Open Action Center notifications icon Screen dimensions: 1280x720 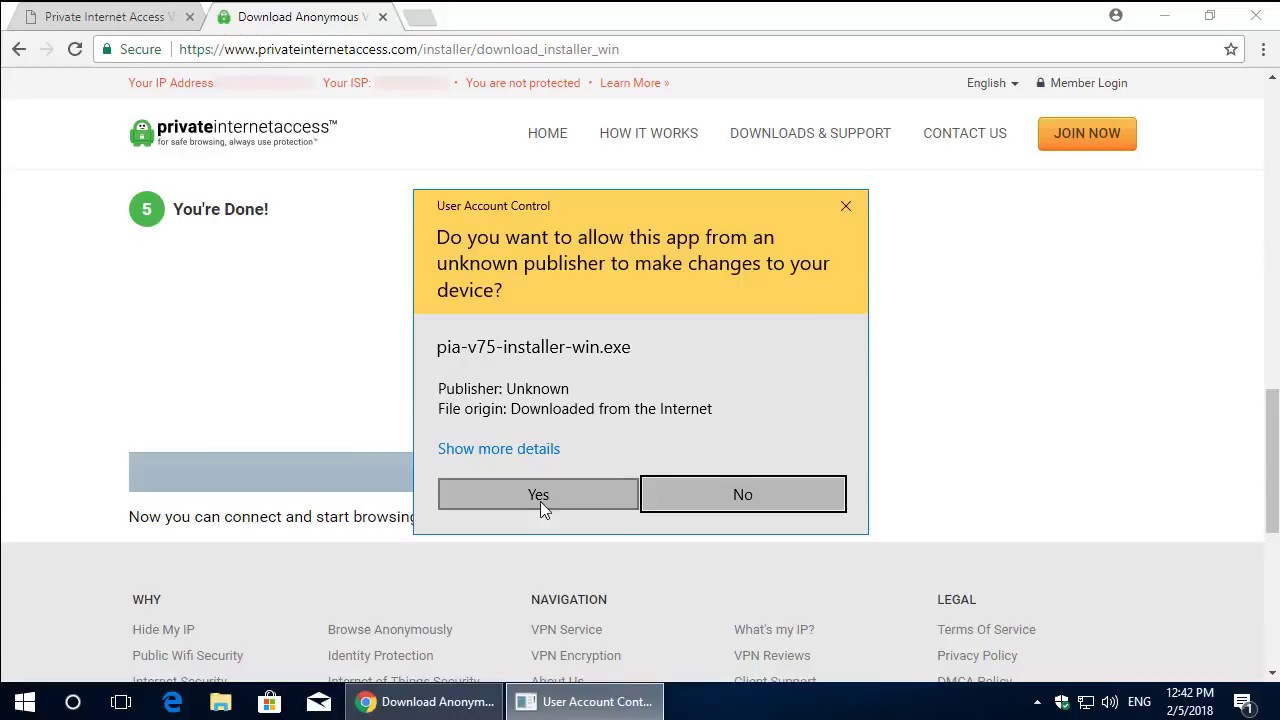[x=1243, y=702]
